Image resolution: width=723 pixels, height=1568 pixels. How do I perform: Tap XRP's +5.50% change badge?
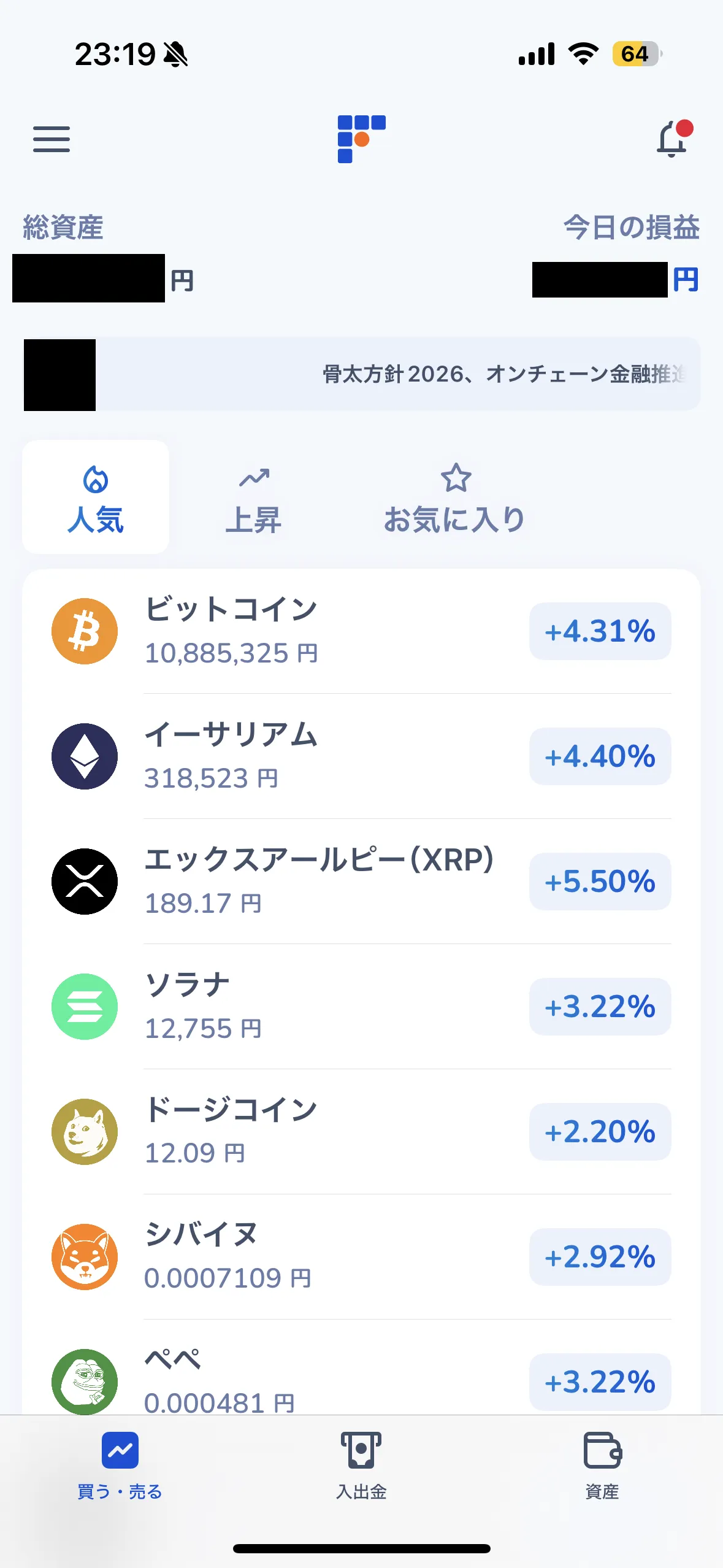(600, 882)
